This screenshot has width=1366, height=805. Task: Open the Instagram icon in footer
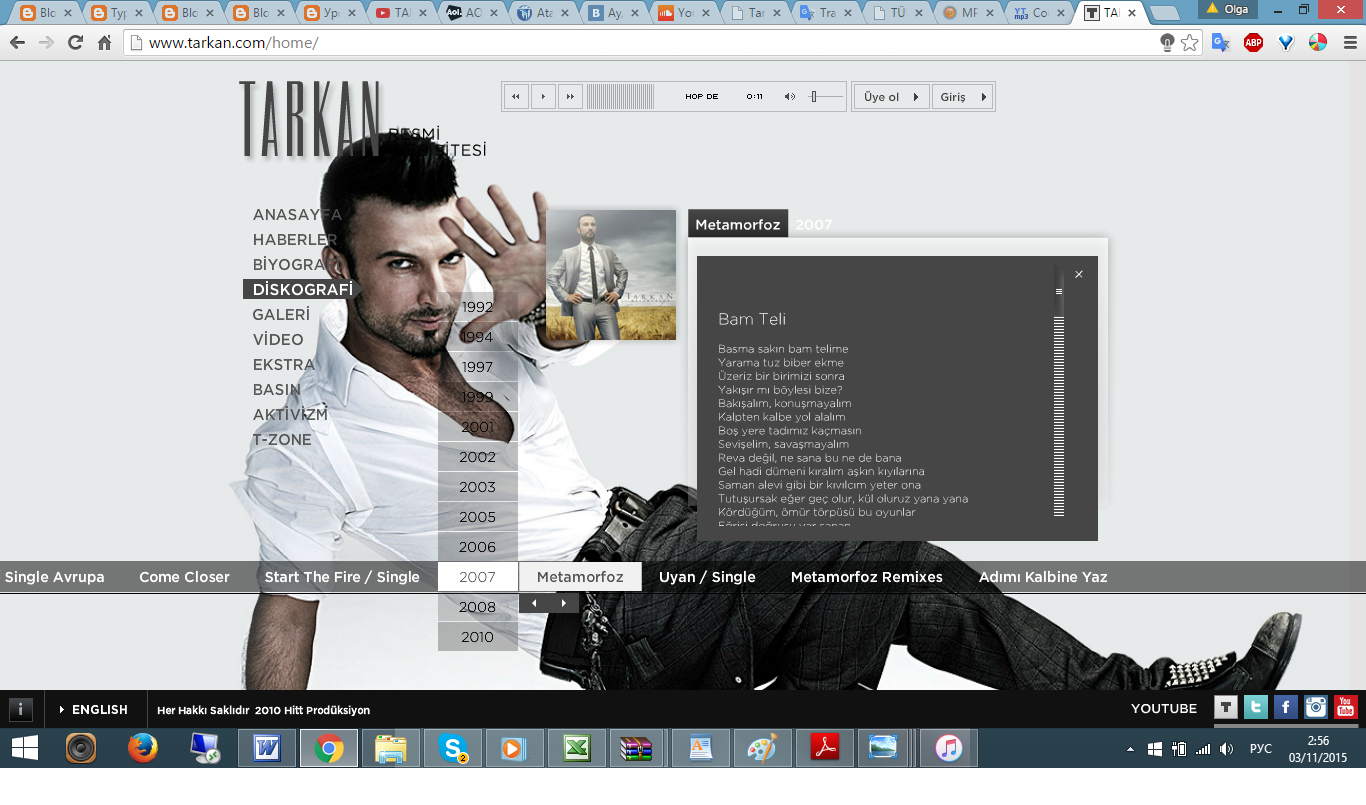coord(1316,708)
